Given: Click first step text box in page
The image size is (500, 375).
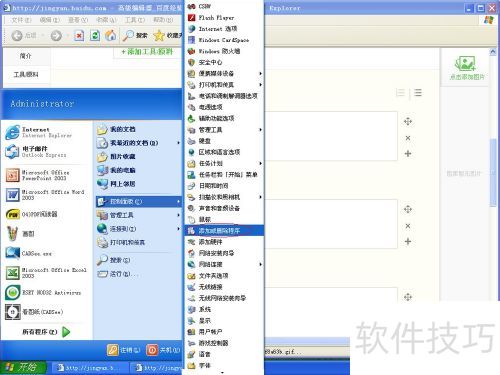Looking at the screenshot, I should pos(331,136).
